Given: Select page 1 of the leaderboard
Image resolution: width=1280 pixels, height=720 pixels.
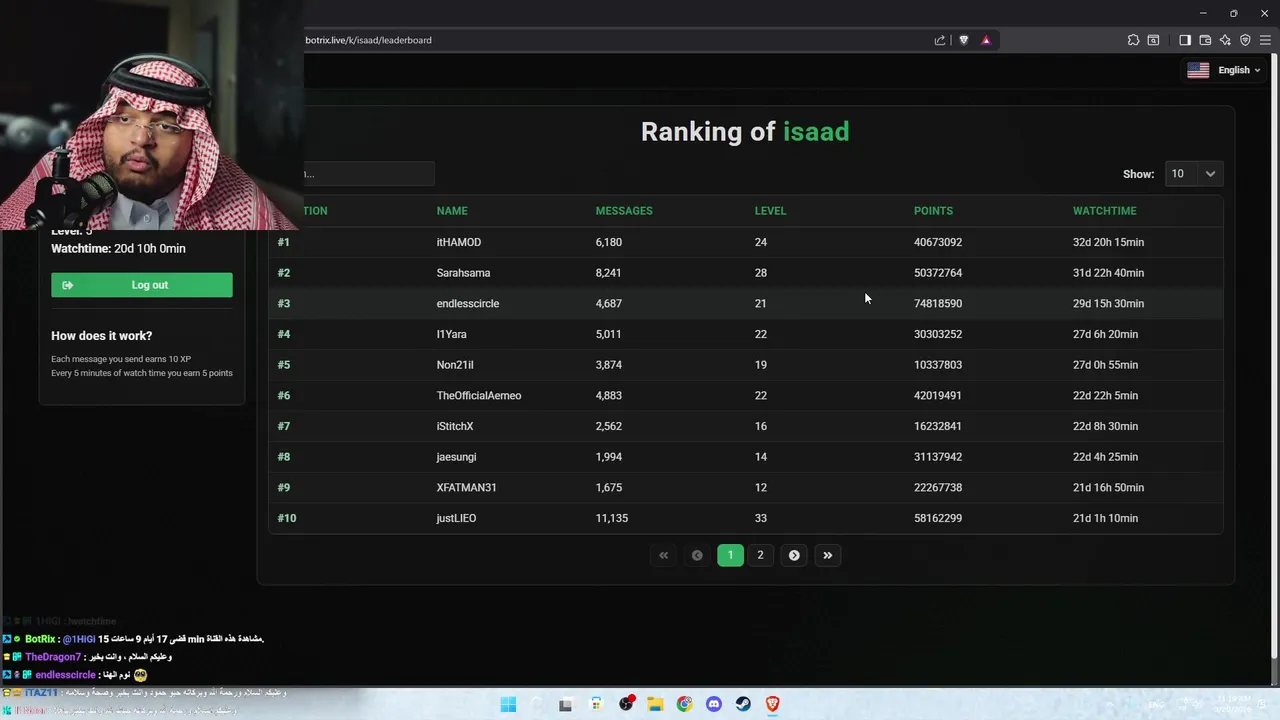Looking at the screenshot, I should pyautogui.click(x=730, y=555).
